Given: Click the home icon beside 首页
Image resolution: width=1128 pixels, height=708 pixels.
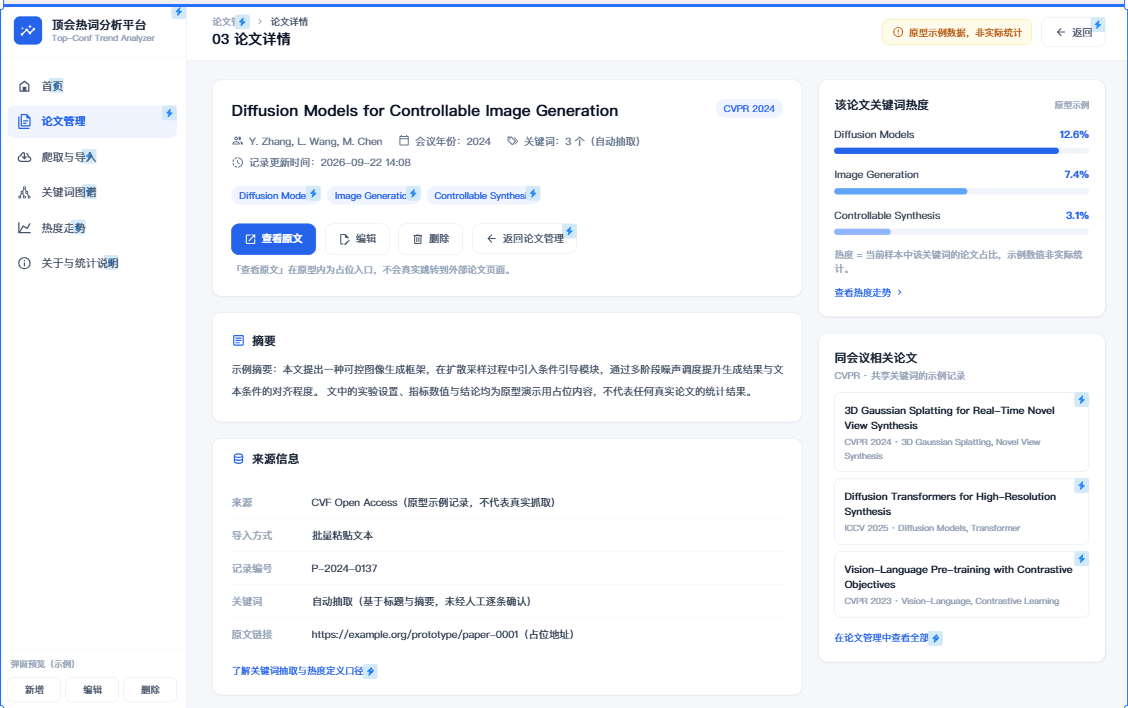Looking at the screenshot, I should (24, 86).
